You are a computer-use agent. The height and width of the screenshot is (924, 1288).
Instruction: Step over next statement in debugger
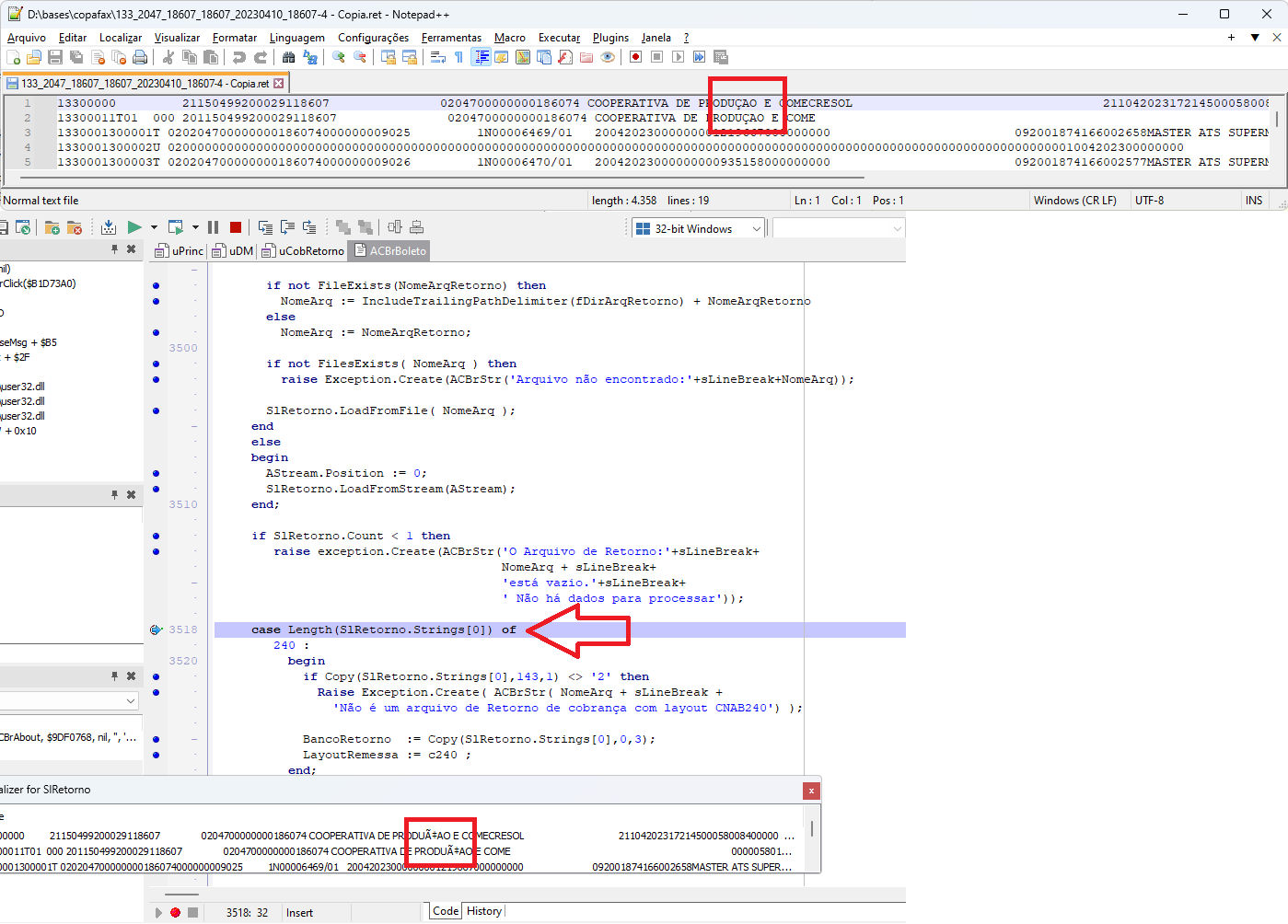pyautogui.click(x=287, y=227)
